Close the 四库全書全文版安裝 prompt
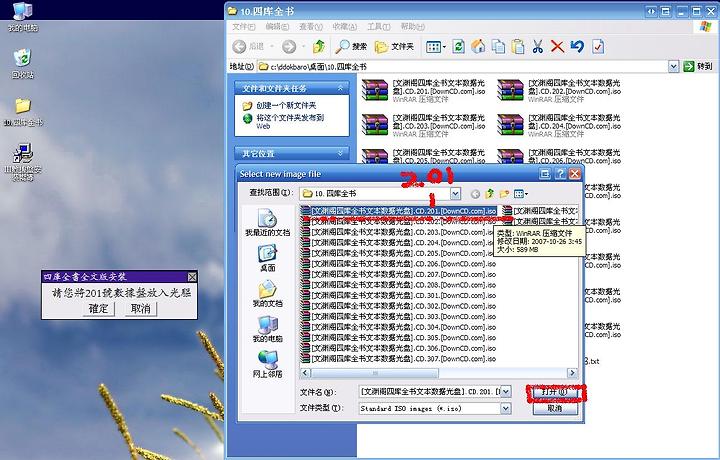Image resolution: width=720 pixels, height=460 pixels. pyautogui.click(x=192, y=277)
